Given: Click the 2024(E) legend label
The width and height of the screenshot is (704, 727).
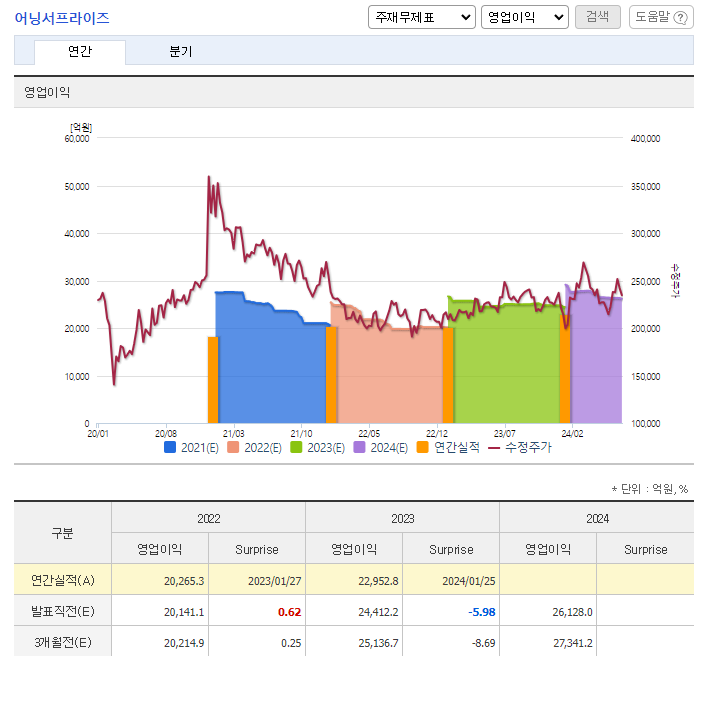Looking at the screenshot, I should click(389, 447).
